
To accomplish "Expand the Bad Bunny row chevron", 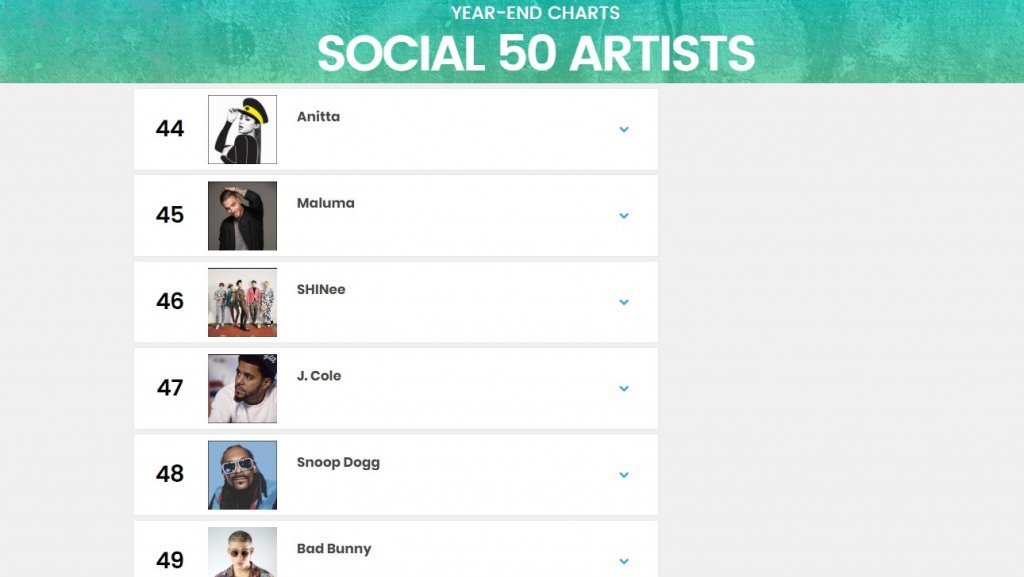I will [x=624, y=561].
